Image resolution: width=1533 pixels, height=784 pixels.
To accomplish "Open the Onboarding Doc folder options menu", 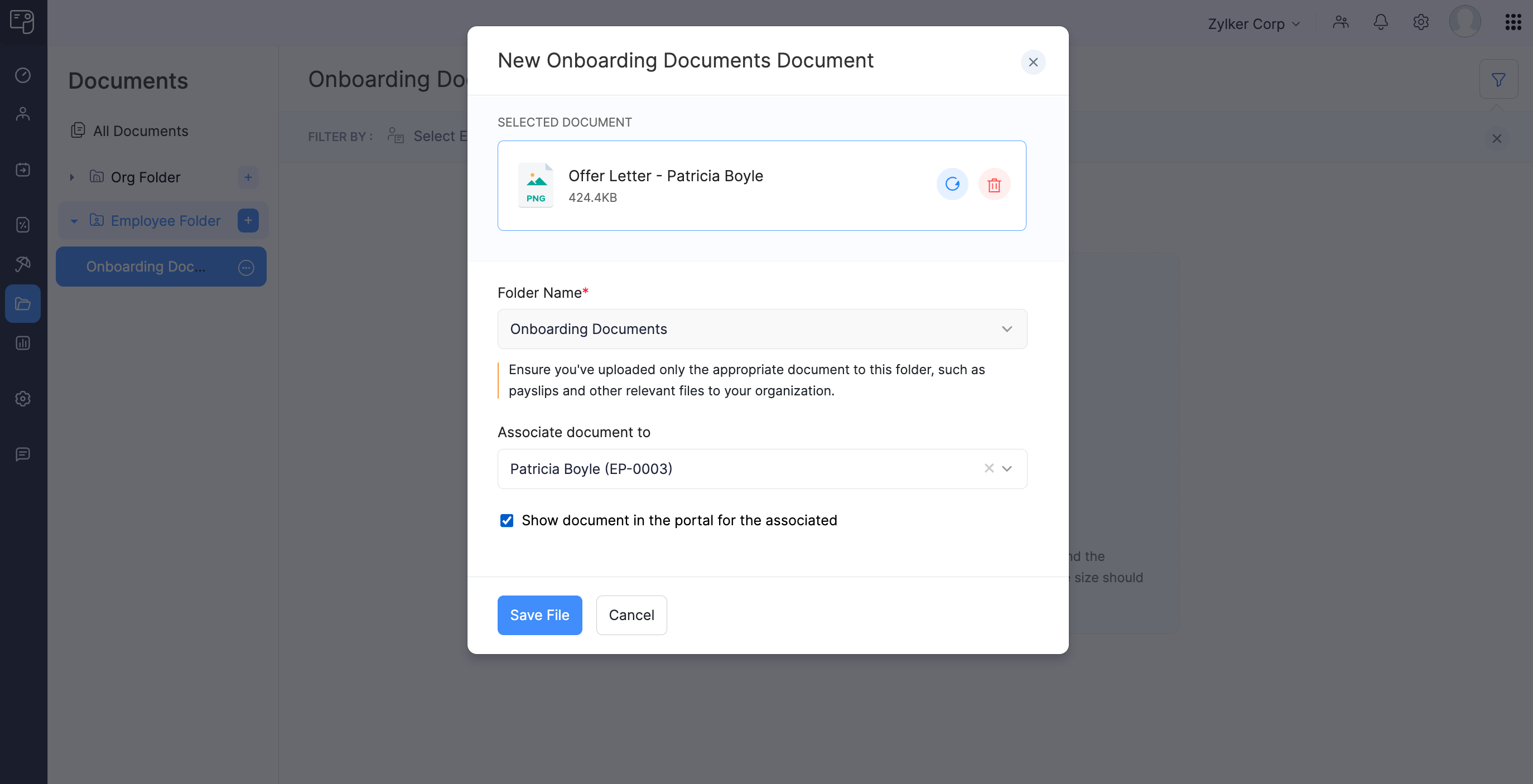I will tap(247, 268).
